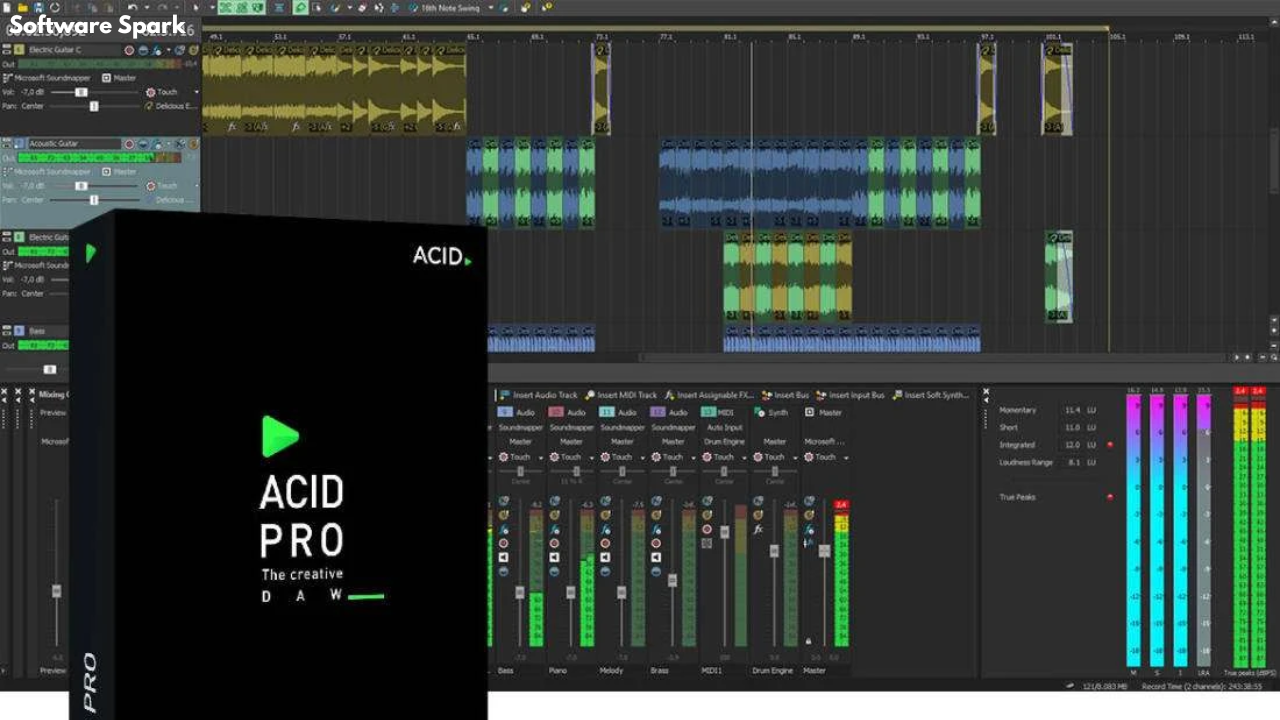Open Touch dropdown arrow on Master channel

(x=846, y=457)
